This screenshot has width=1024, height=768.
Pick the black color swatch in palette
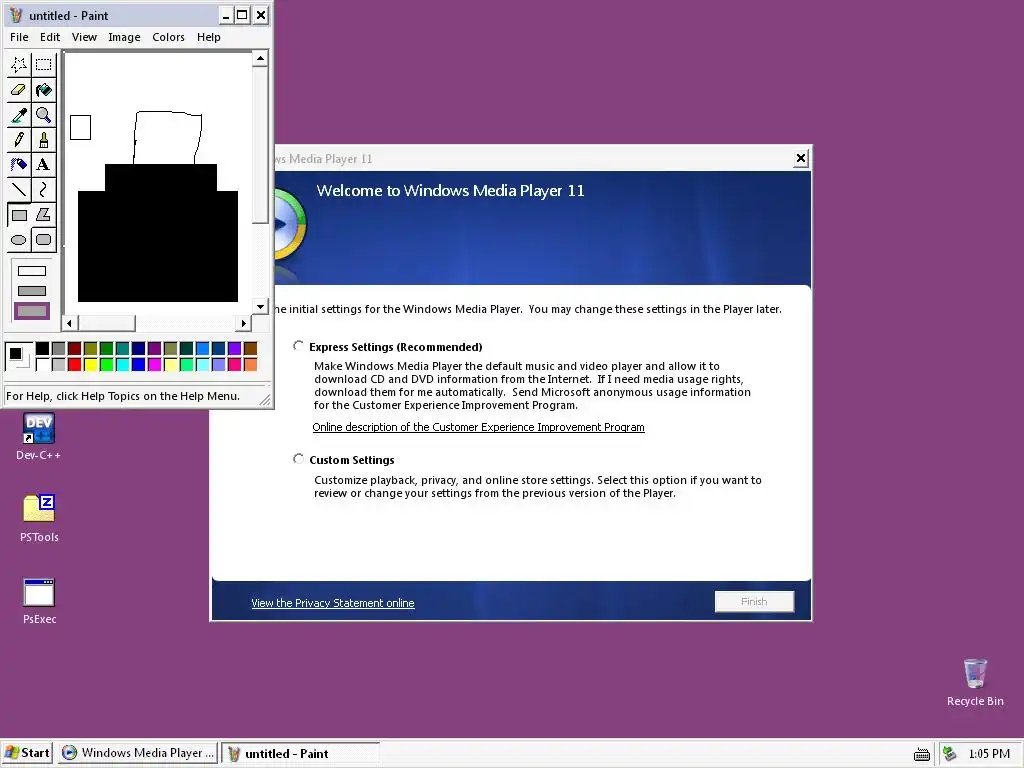42,349
